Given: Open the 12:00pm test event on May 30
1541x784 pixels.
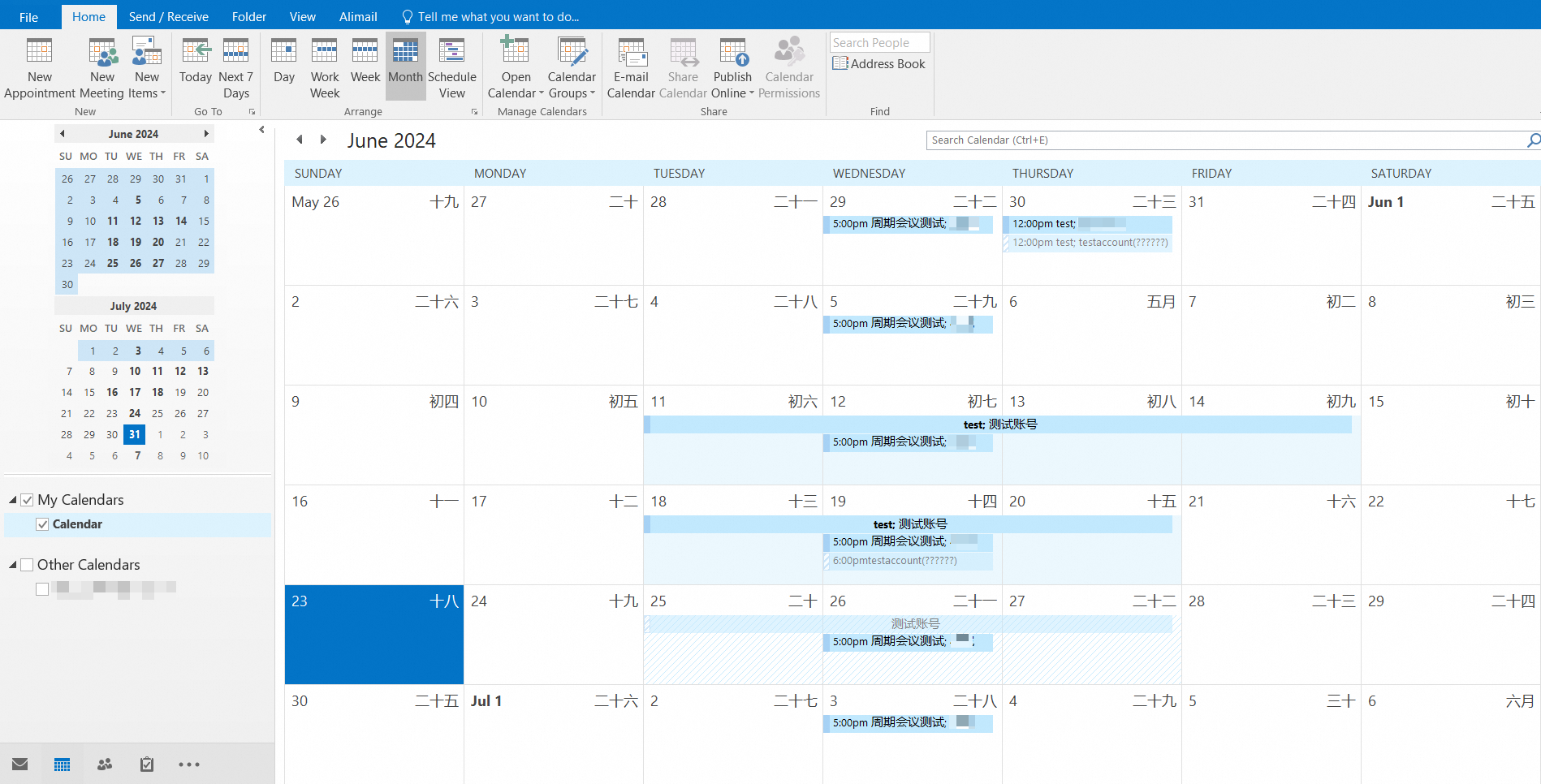Looking at the screenshot, I should (x=1087, y=224).
